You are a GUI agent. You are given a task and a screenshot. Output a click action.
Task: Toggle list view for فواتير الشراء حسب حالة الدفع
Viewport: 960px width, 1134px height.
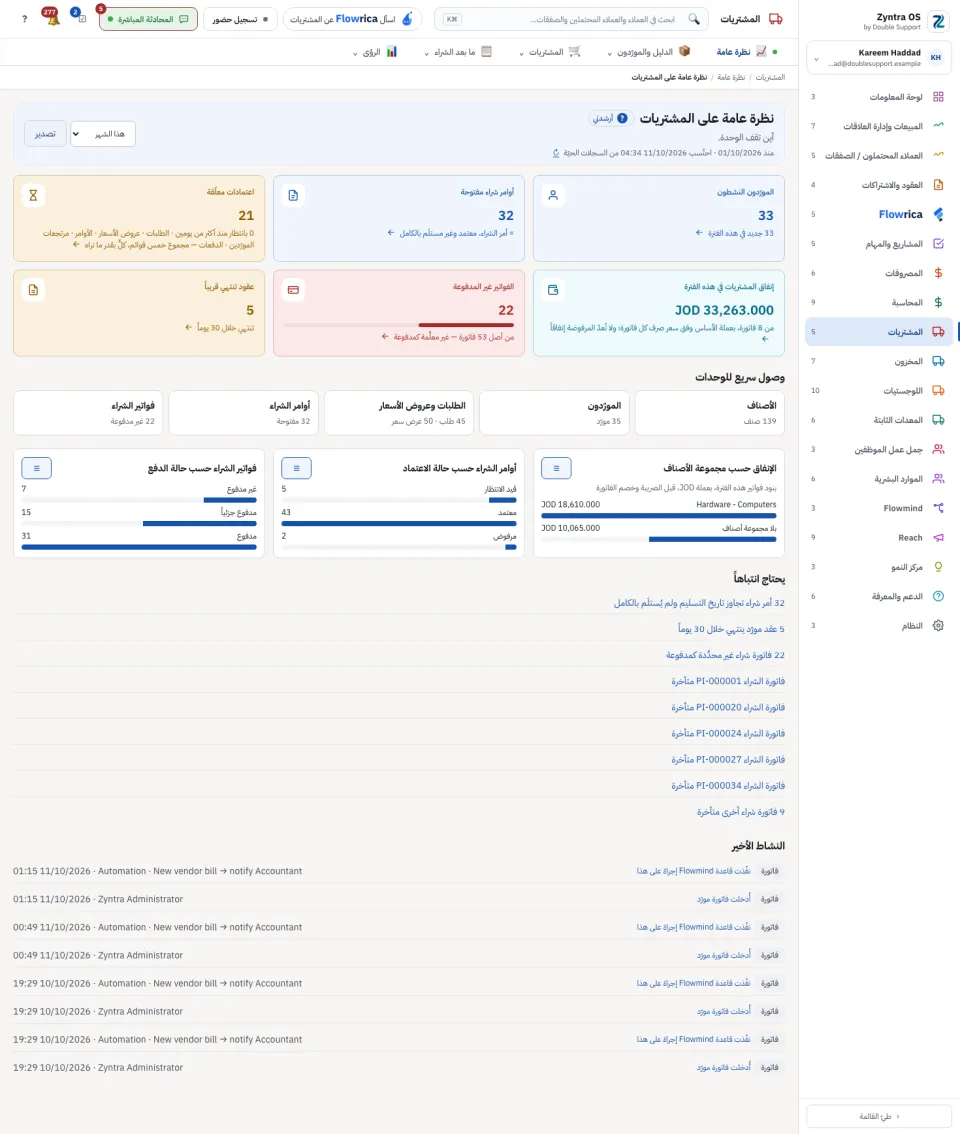tap(36, 468)
